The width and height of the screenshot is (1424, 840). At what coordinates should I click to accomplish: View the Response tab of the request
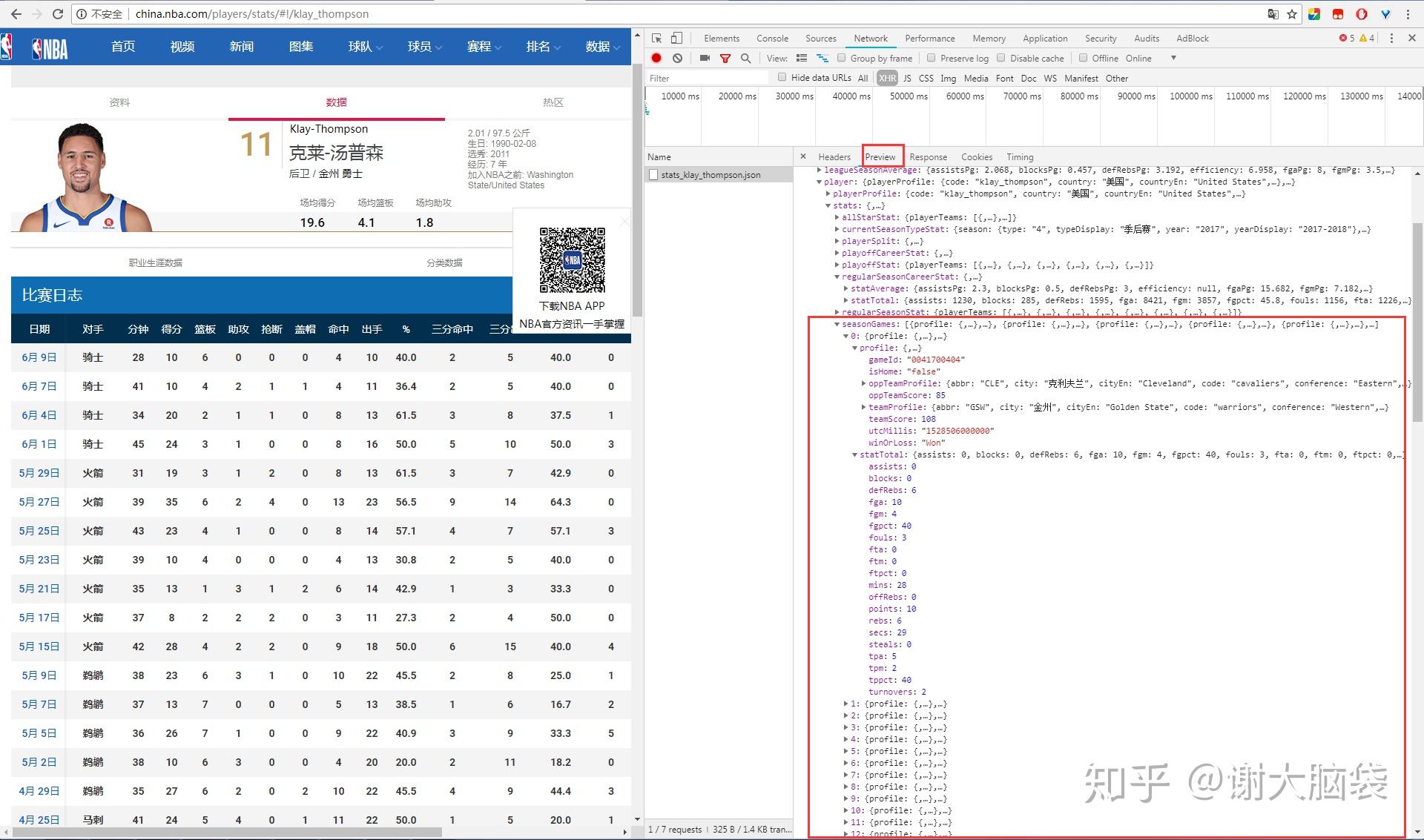pyautogui.click(x=928, y=156)
